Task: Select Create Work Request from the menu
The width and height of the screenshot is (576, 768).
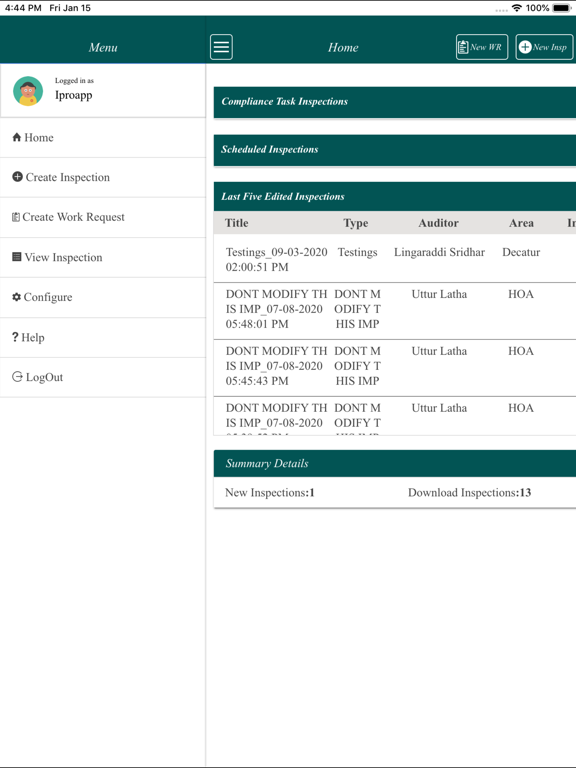Action: pyautogui.click(x=103, y=217)
